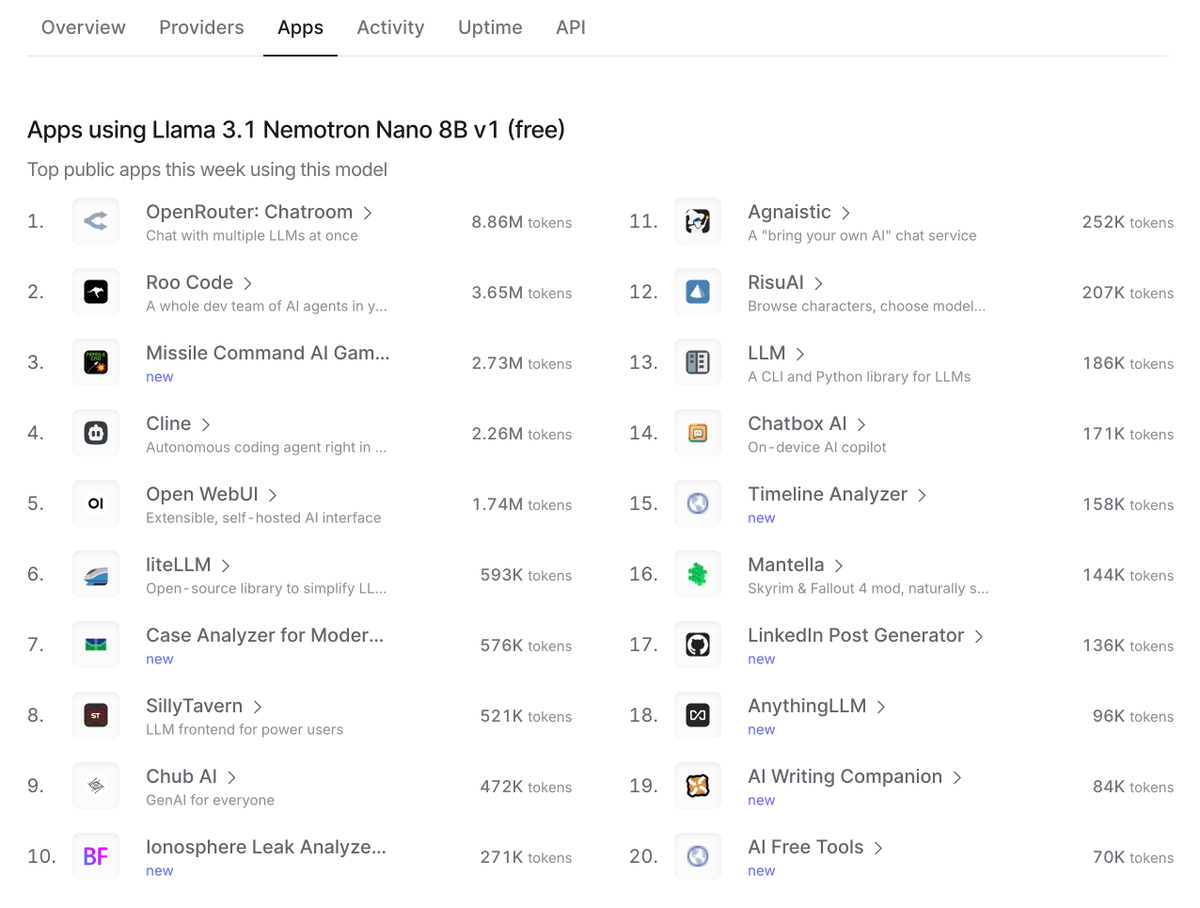
Task: Click the chevron next to RisuAI
Action: 819,284
